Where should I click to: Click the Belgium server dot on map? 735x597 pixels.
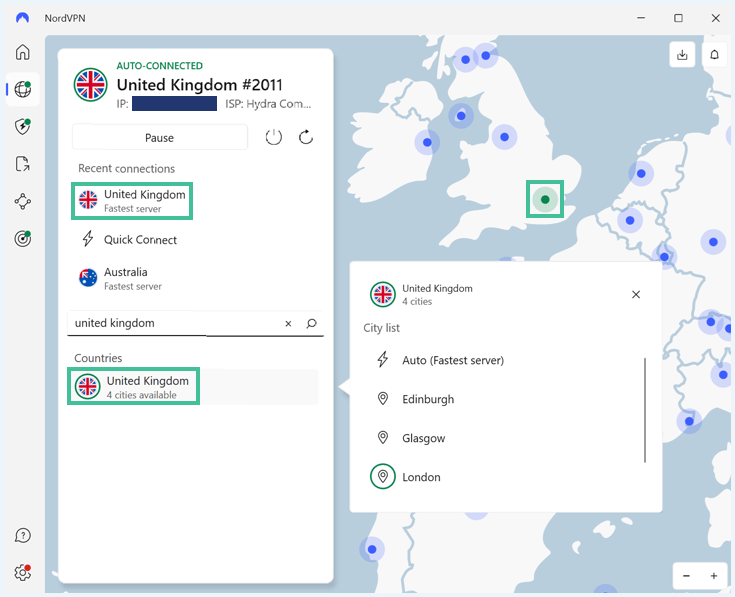coord(630,220)
